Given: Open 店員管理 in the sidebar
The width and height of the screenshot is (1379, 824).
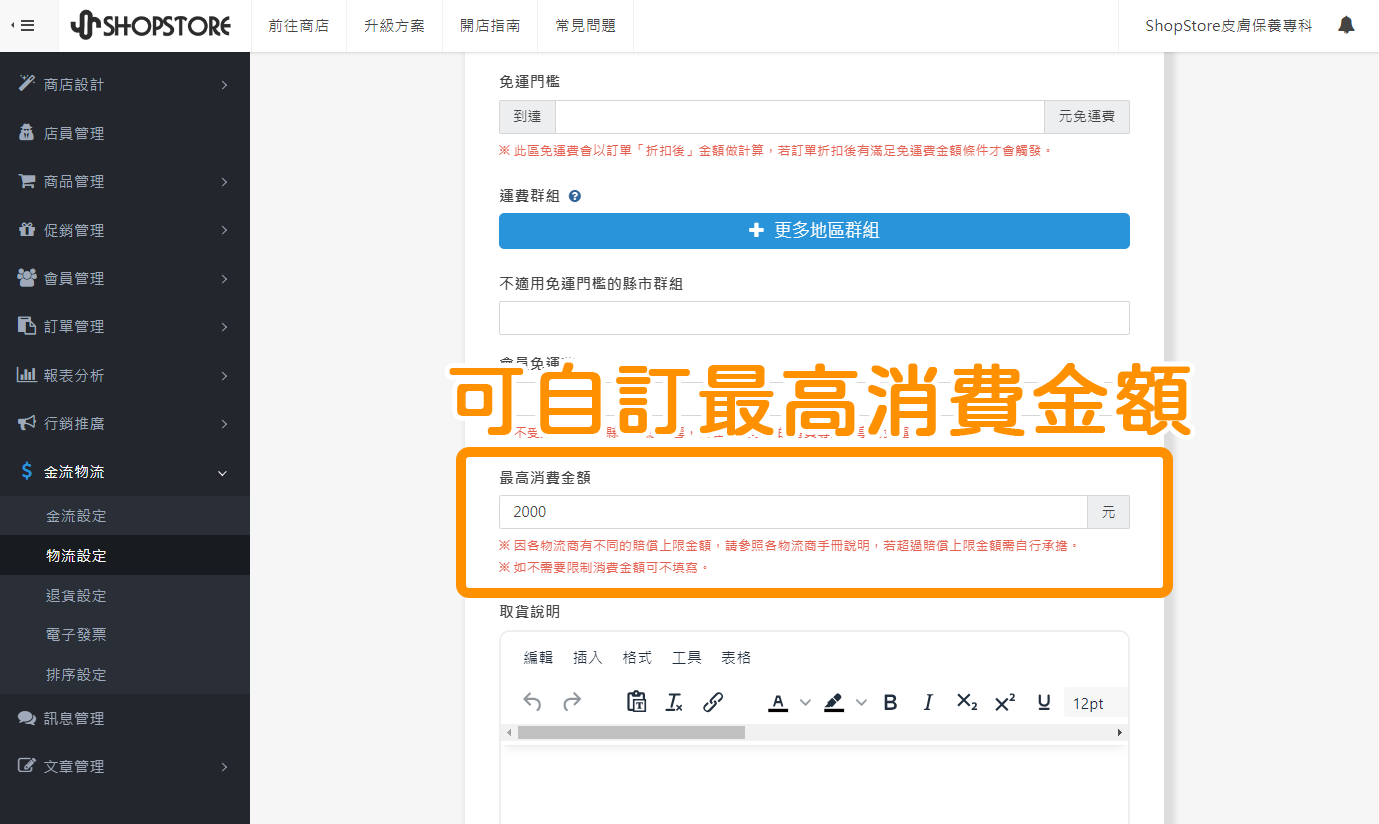Looking at the screenshot, I should pos(125,133).
